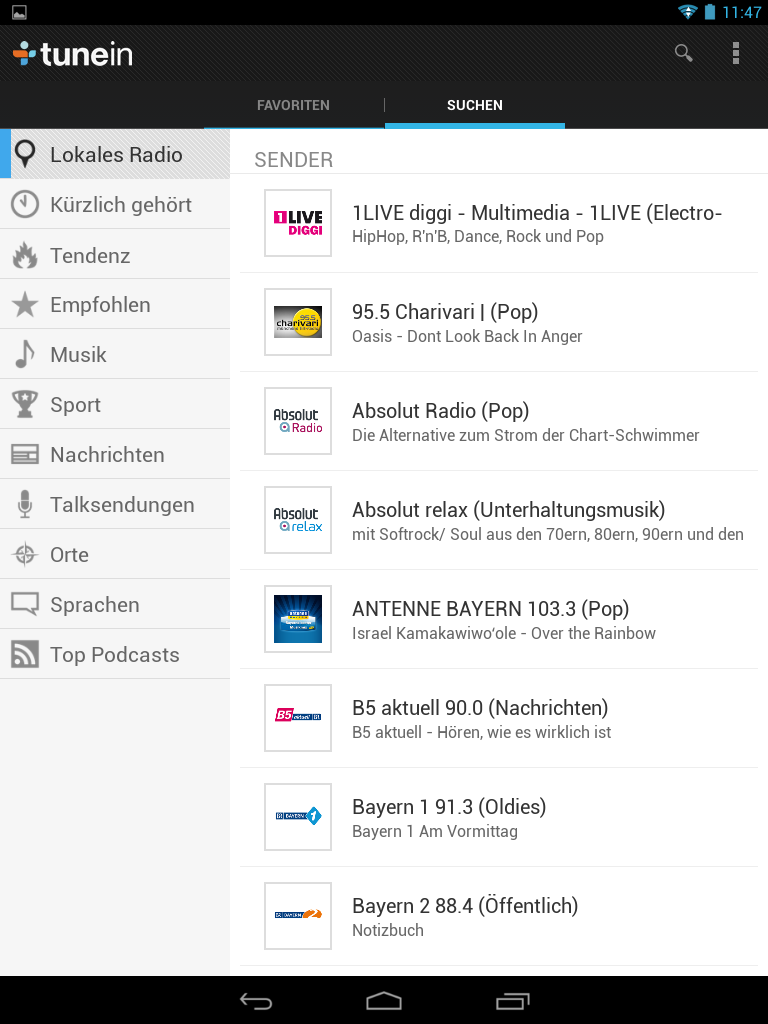The image size is (768, 1024).
Task: Tap the search magnifier icon
Action: [683, 53]
